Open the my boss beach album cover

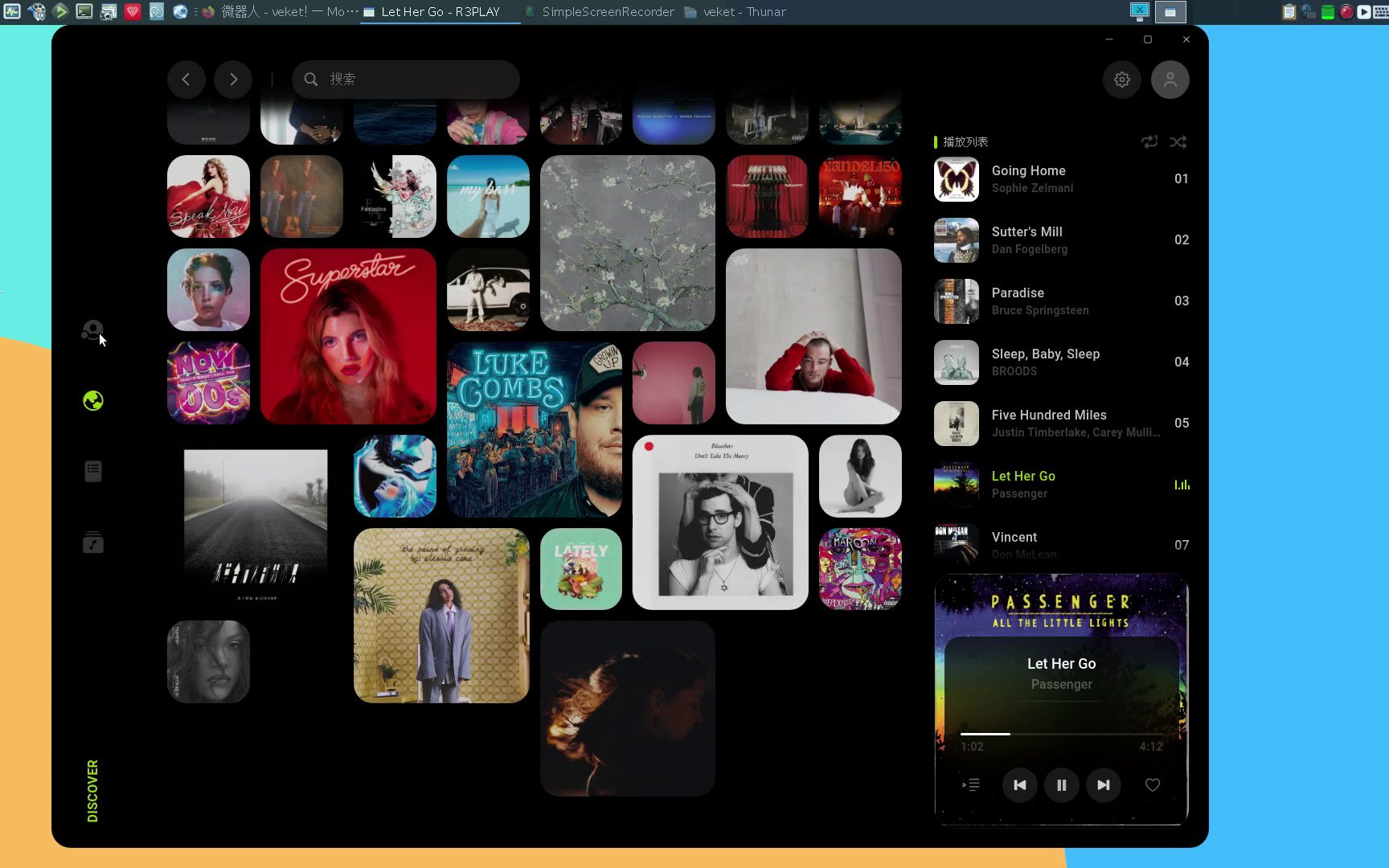[488, 197]
